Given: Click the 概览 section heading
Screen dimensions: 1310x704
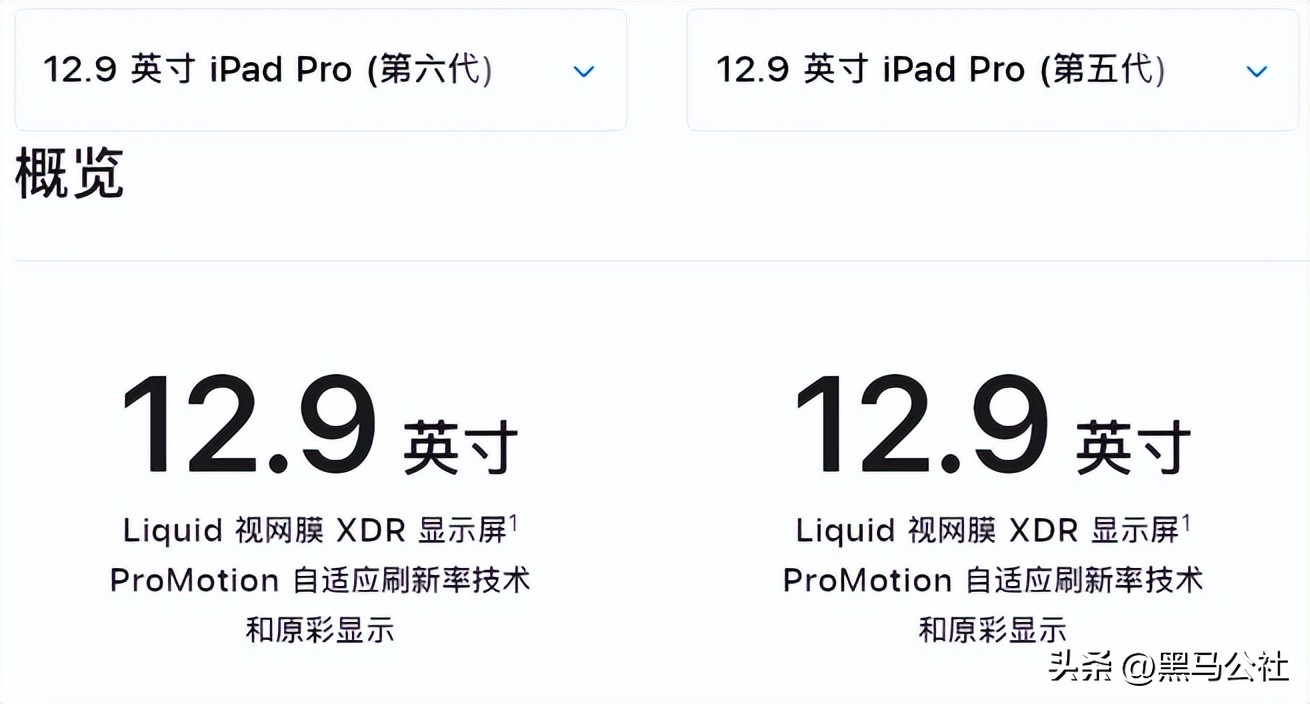Looking at the screenshot, I should [x=70, y=175].
